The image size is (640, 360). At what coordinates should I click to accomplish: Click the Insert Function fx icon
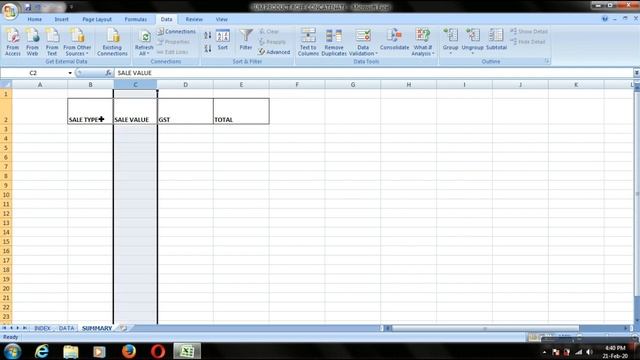pos(108,73)
